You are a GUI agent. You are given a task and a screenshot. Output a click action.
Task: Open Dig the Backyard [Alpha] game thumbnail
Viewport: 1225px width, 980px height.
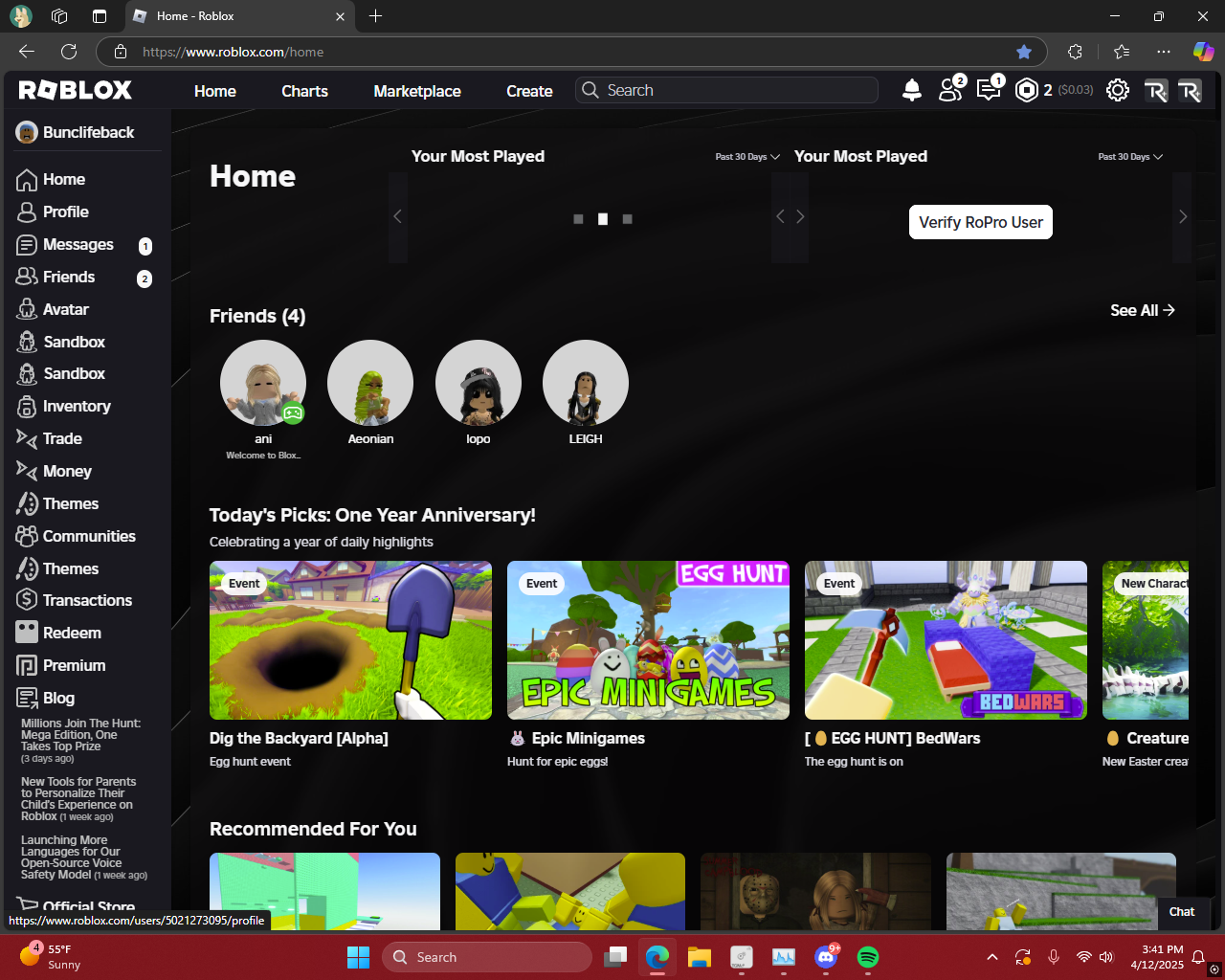(x=350, y=640)
